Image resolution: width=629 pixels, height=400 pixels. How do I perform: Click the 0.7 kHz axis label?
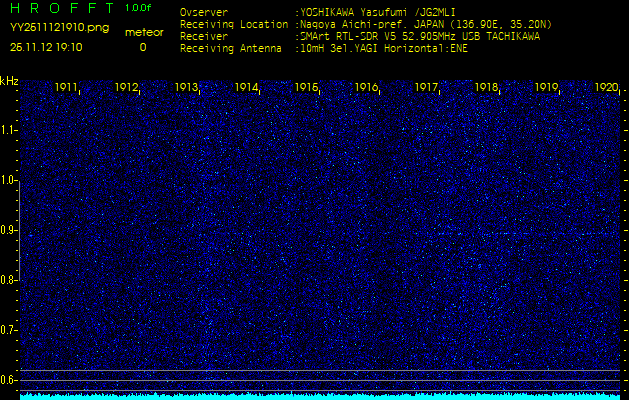click(x=8, y=330)
